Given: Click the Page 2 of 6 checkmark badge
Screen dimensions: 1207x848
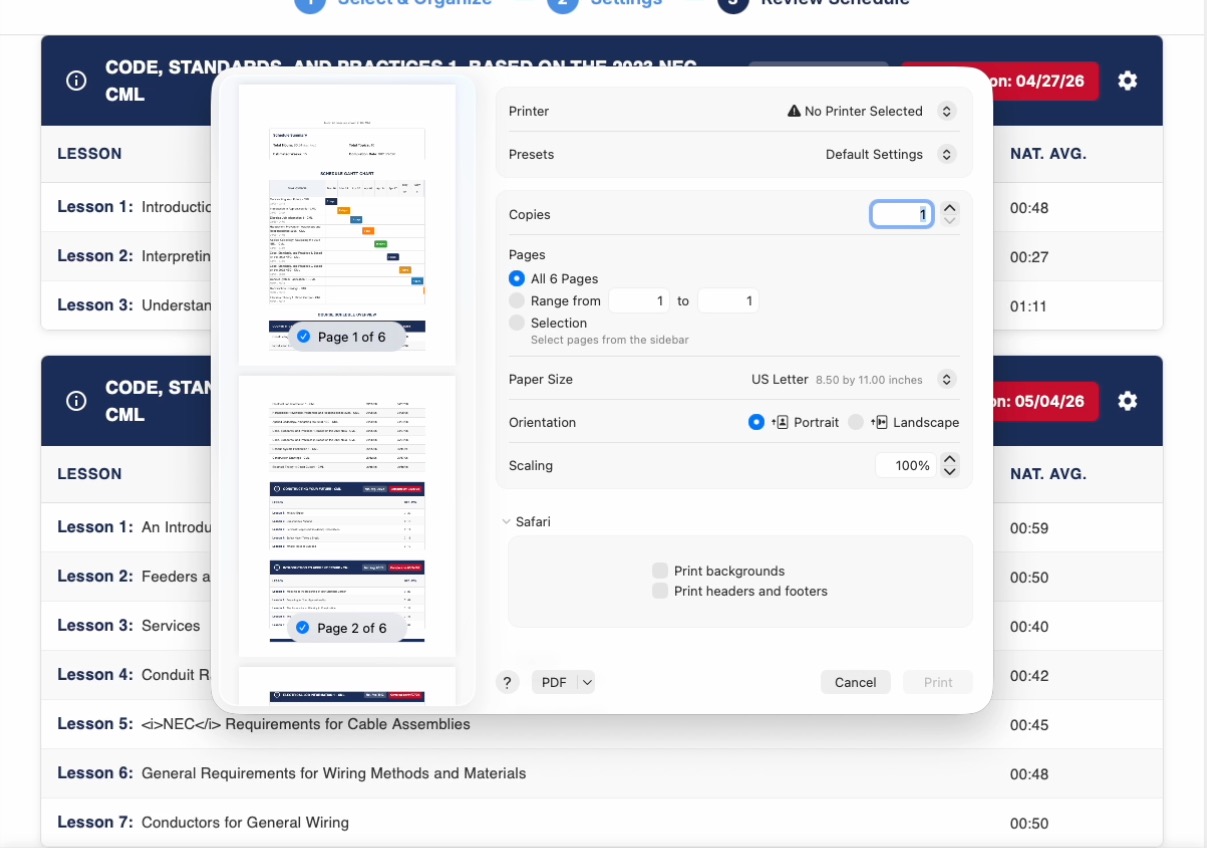Looking at the screenshot, I should 304,628.
